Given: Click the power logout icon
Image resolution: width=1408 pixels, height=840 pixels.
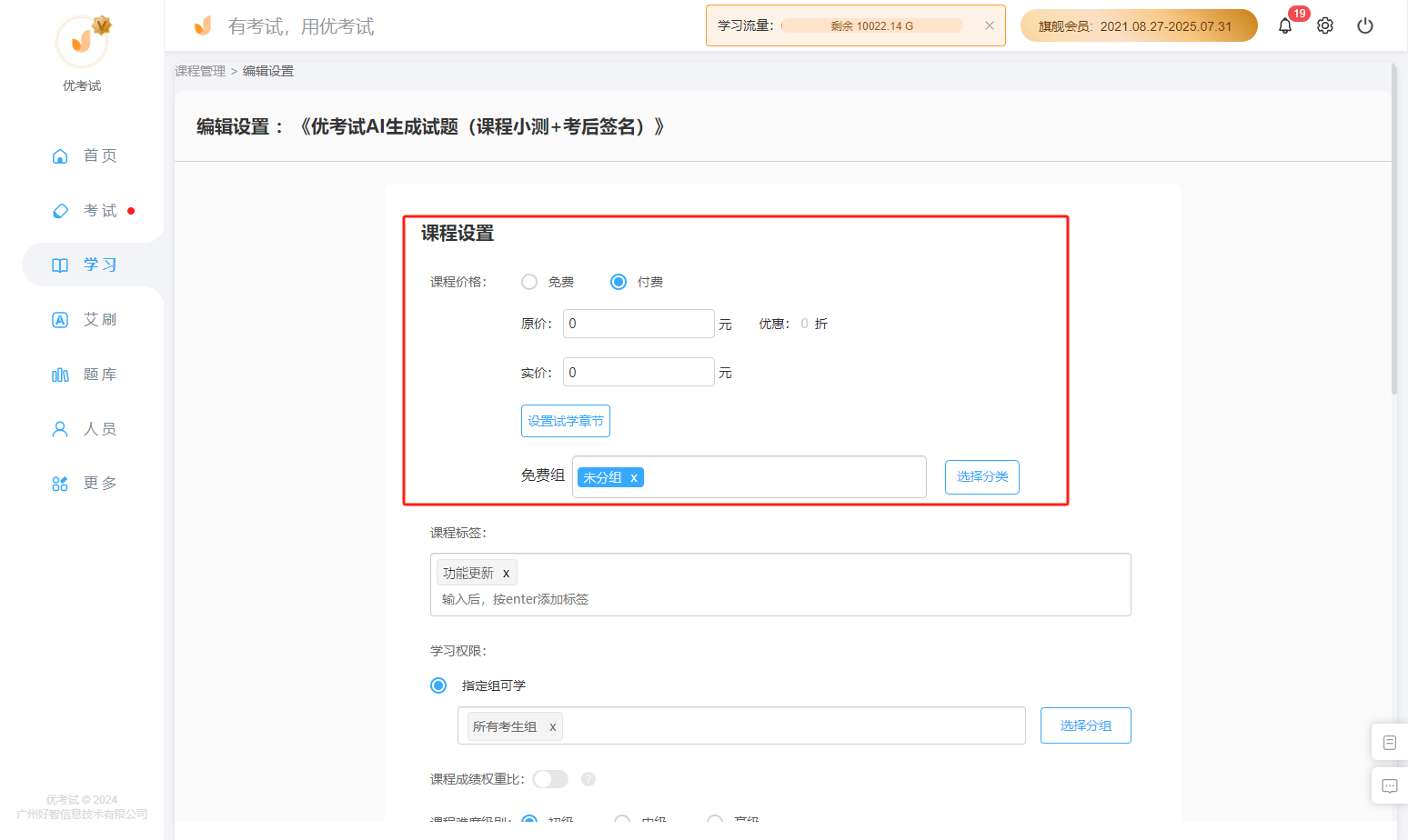Looking at the screenshot, I should [1365, 25].
